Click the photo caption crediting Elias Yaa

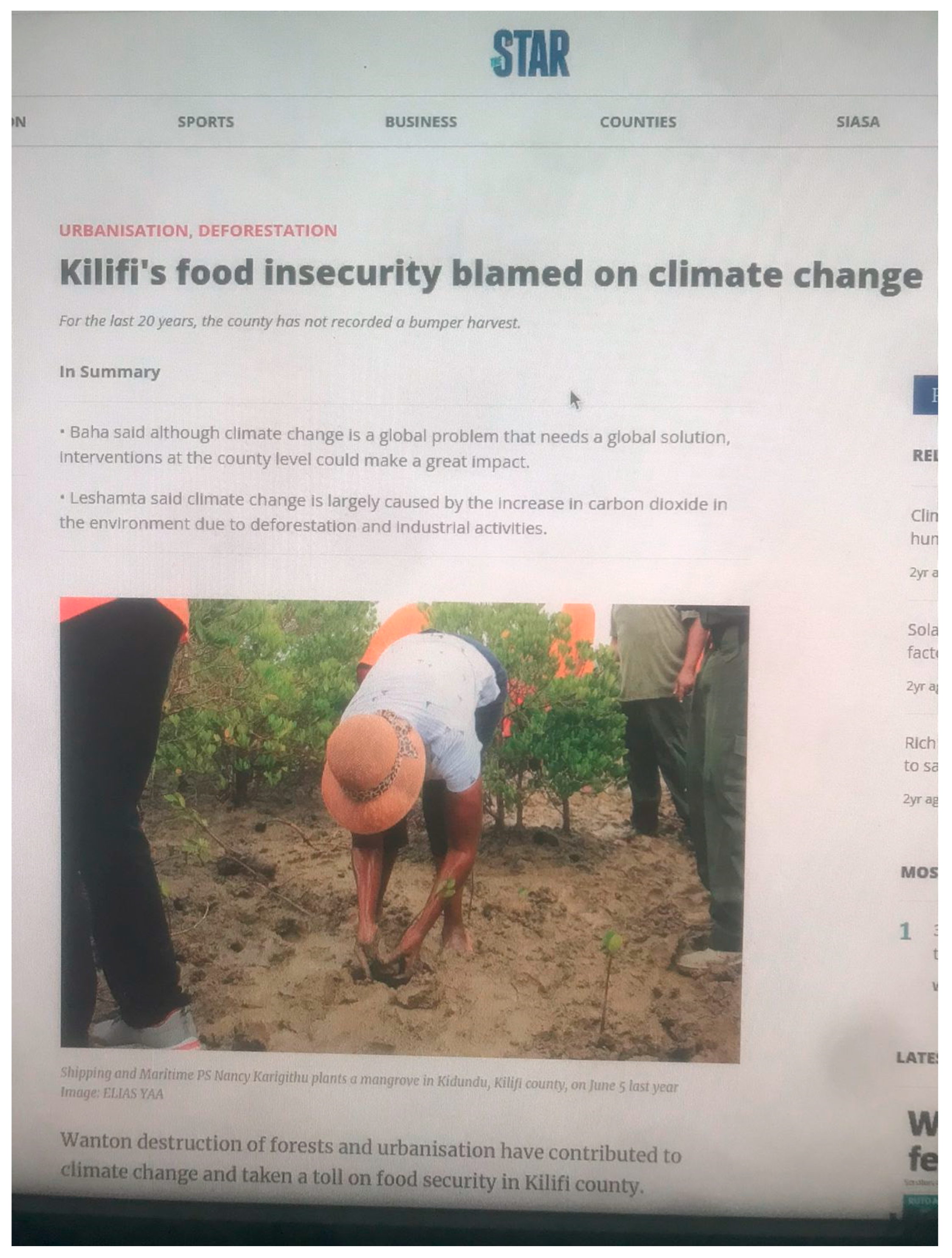369,1083
